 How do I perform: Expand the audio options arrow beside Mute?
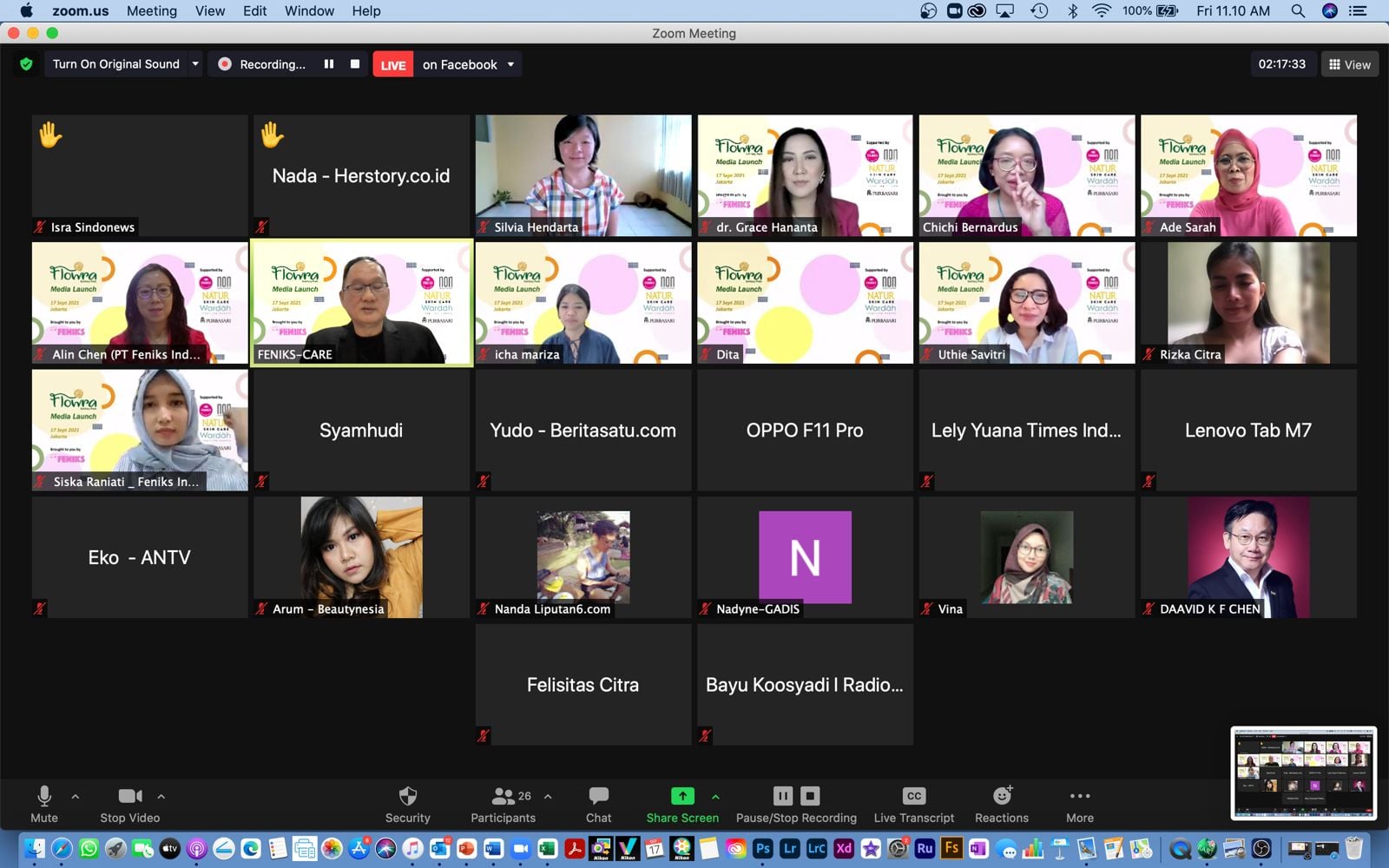pos(76,796)
